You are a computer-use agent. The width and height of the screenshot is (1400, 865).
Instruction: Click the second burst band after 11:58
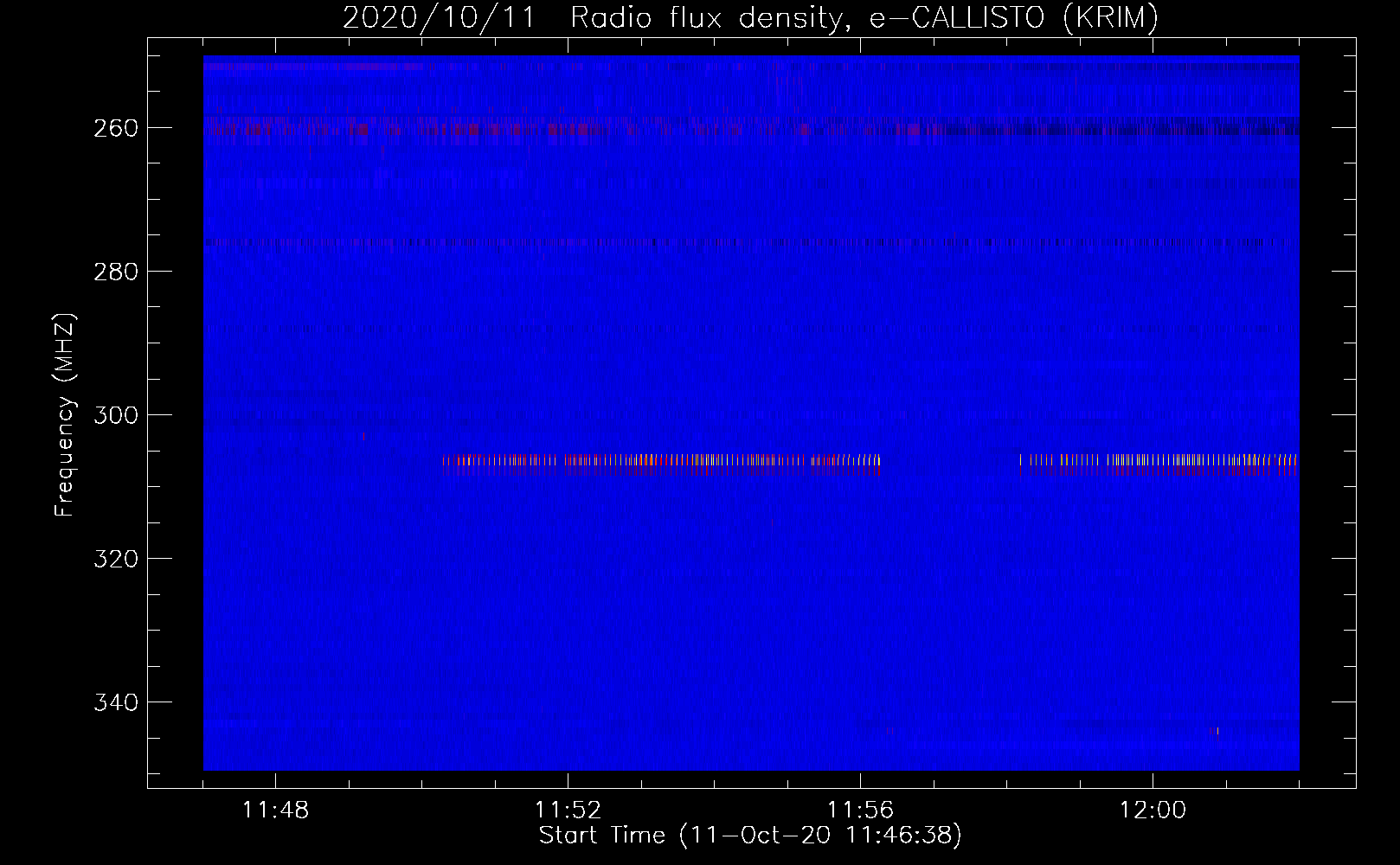pyautogui.click(x=1159, y=465)
